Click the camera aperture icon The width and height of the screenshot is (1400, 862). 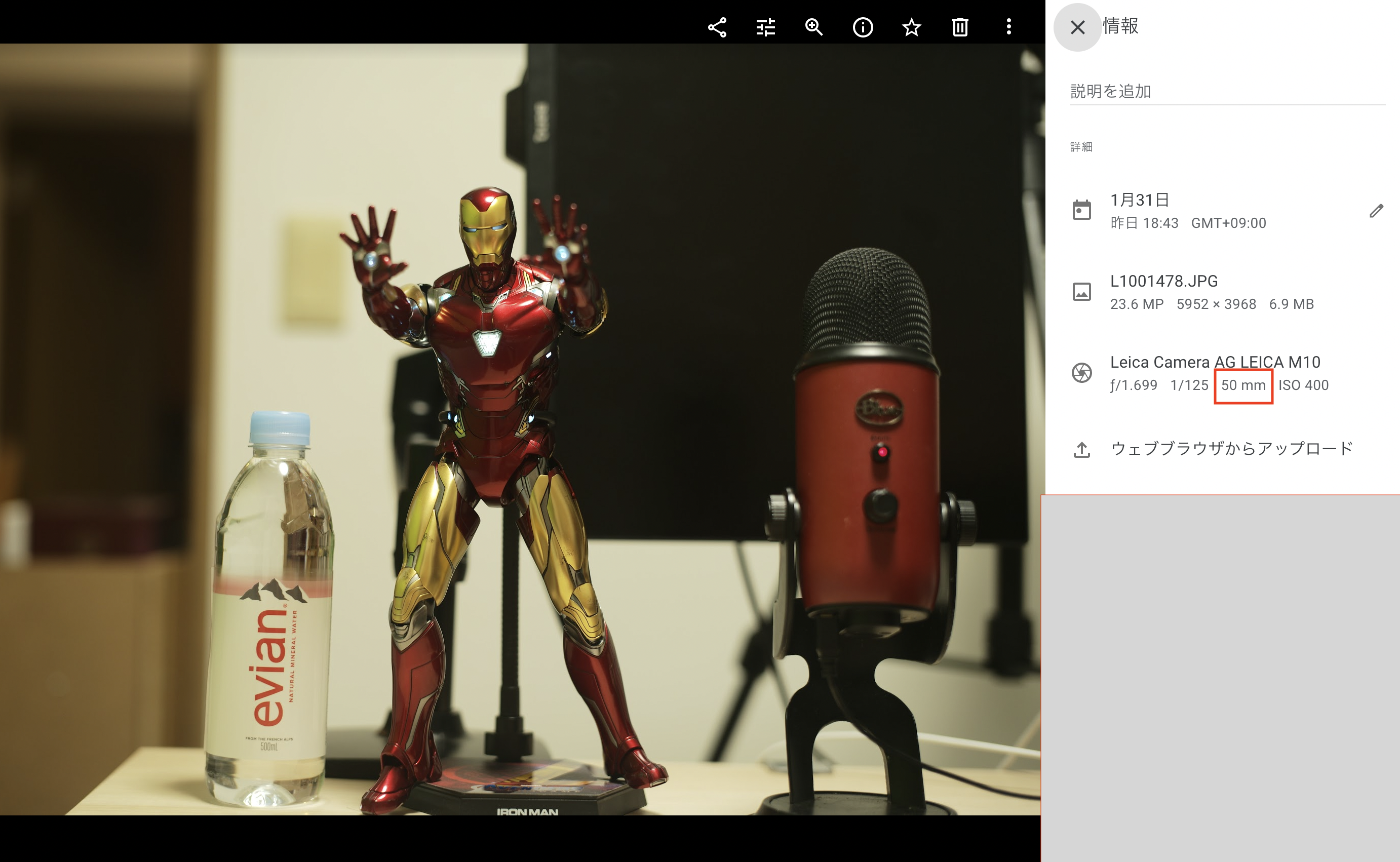point(1081,373)
